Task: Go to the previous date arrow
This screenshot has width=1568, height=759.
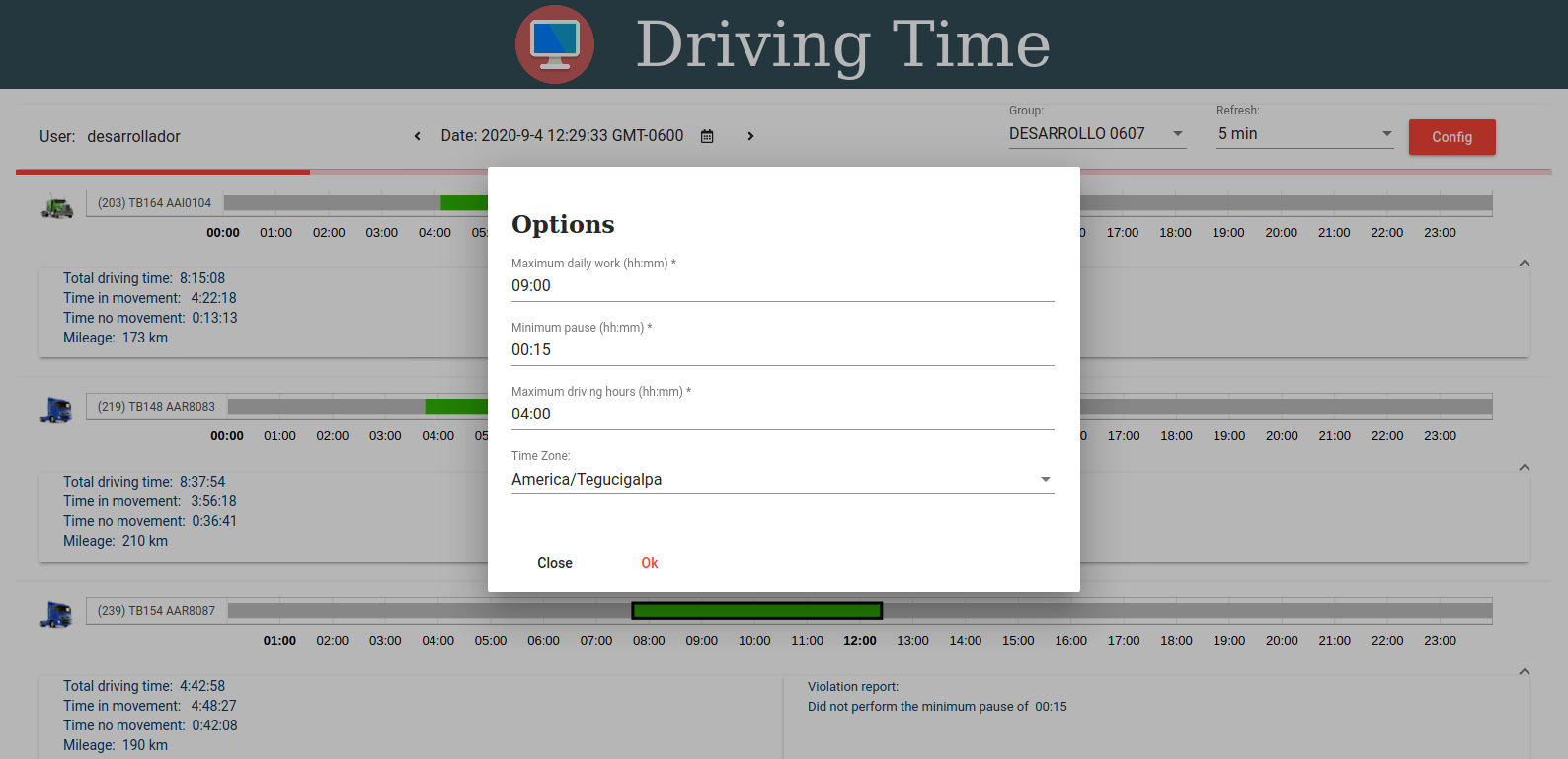Action: coord(418,136)
